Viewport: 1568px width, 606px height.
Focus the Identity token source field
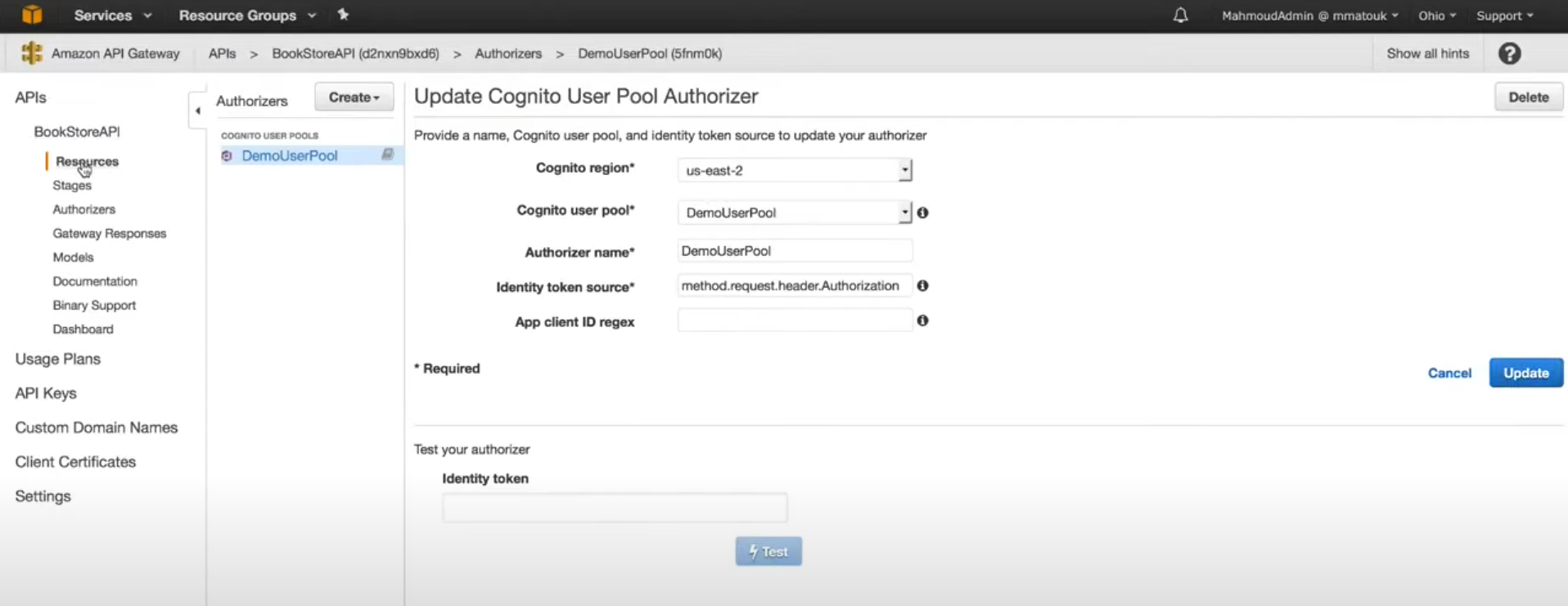coord(795,285)
